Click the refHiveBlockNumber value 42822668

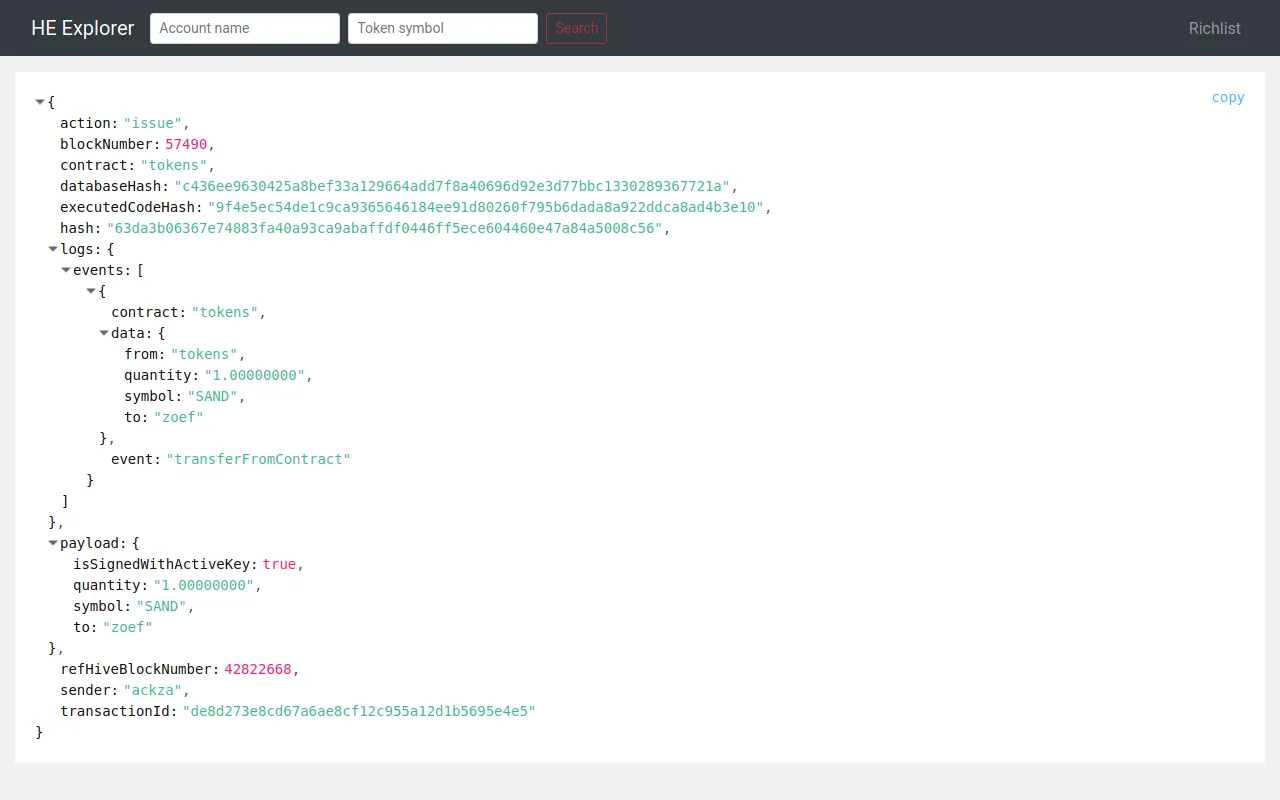click(258, 669)
